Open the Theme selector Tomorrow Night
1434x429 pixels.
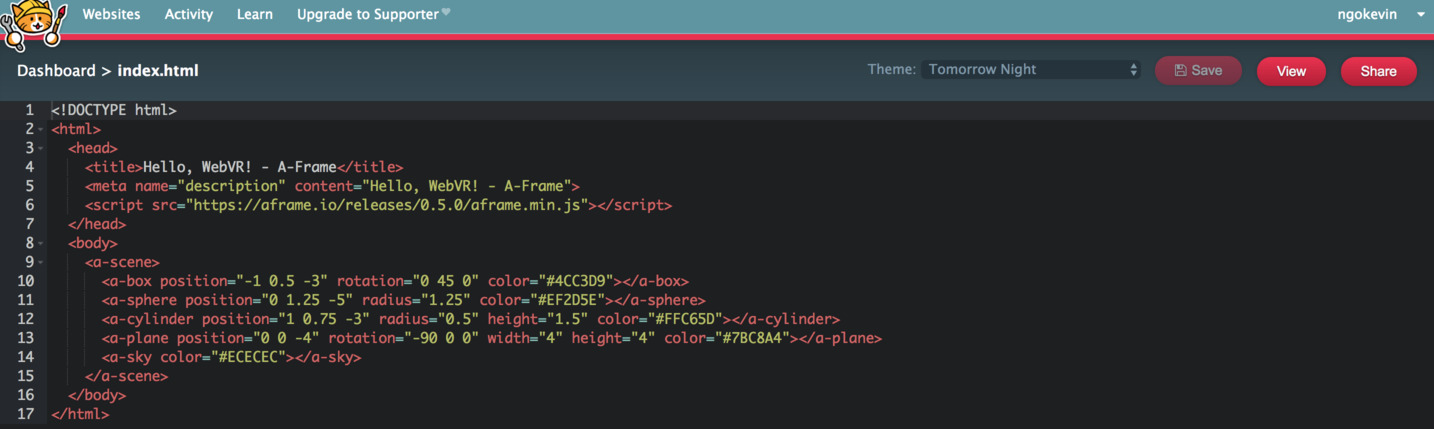[1031, 70]
